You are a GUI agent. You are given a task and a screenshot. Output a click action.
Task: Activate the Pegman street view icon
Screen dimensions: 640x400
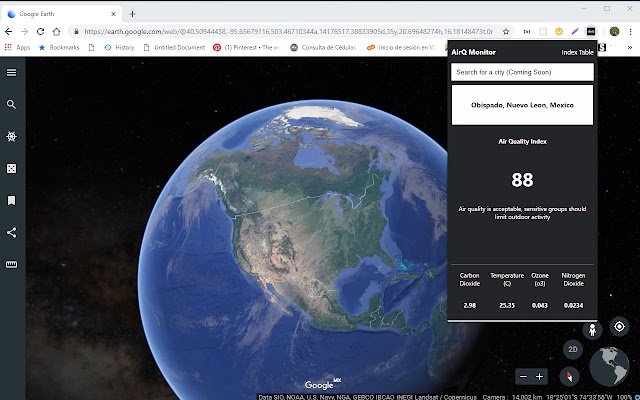pyautogui.click(x=592, y=330)
